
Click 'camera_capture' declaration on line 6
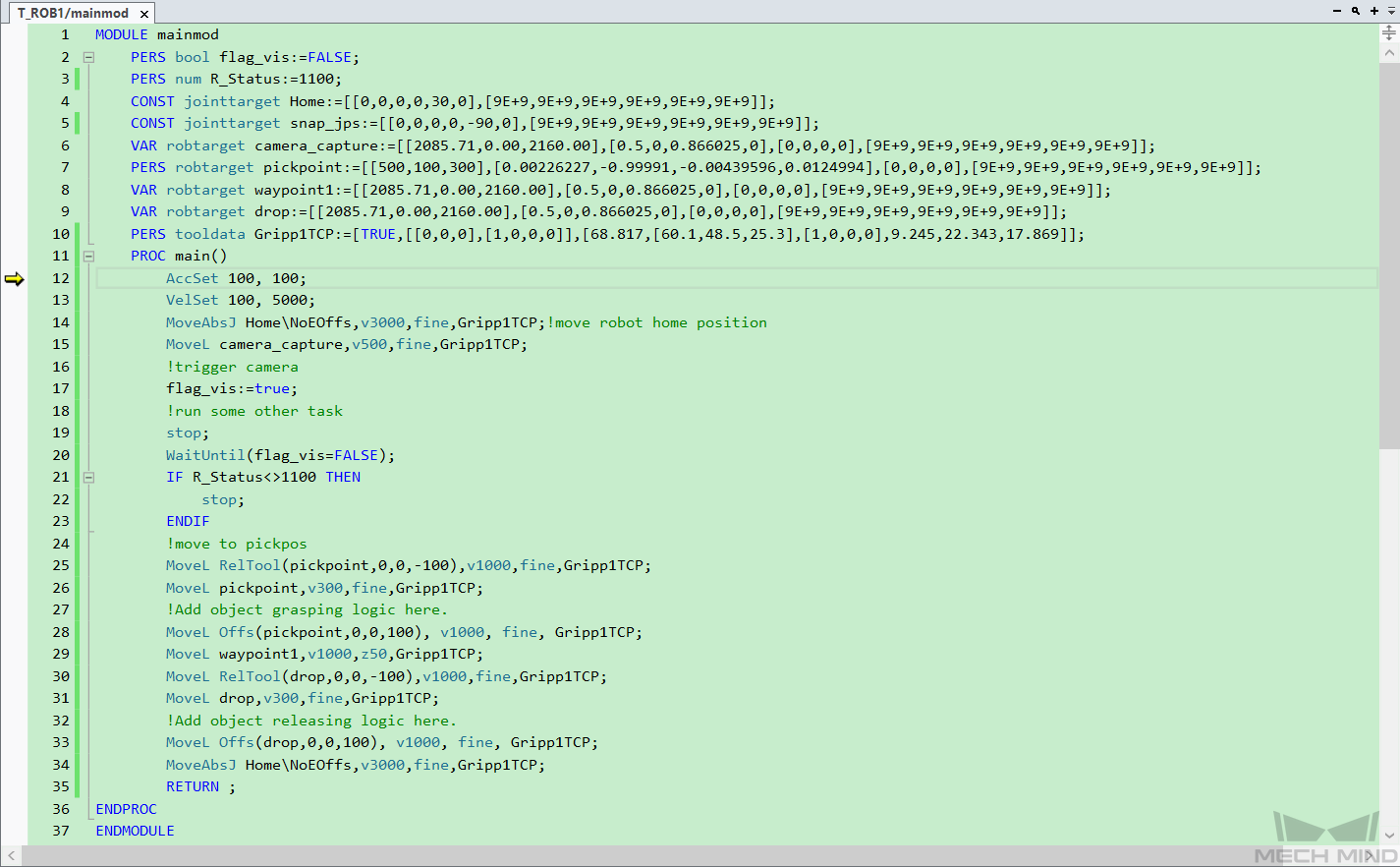coord(316,145)
